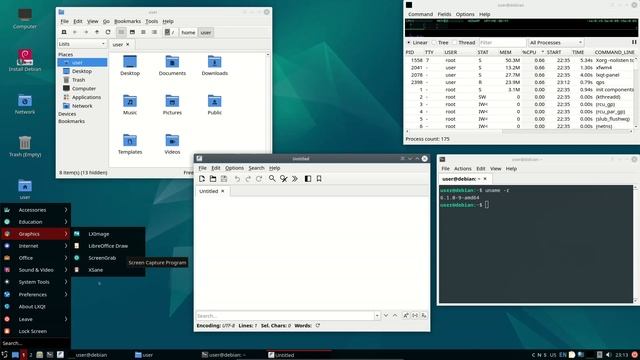The width and height of the screenshot is (640, 360).
Task: Open the Templates folder in file manager
Action: pos(130,144)
